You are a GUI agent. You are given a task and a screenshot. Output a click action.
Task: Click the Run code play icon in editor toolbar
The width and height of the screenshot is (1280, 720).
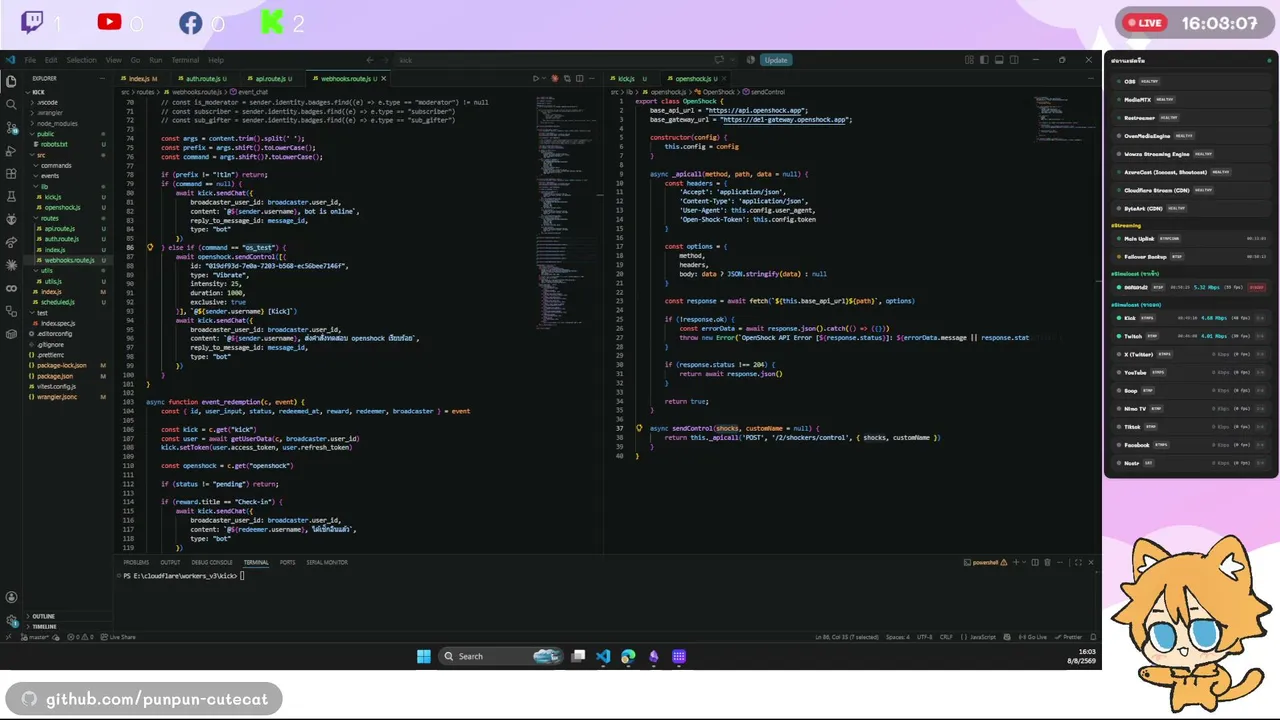[x=536, y=78]
